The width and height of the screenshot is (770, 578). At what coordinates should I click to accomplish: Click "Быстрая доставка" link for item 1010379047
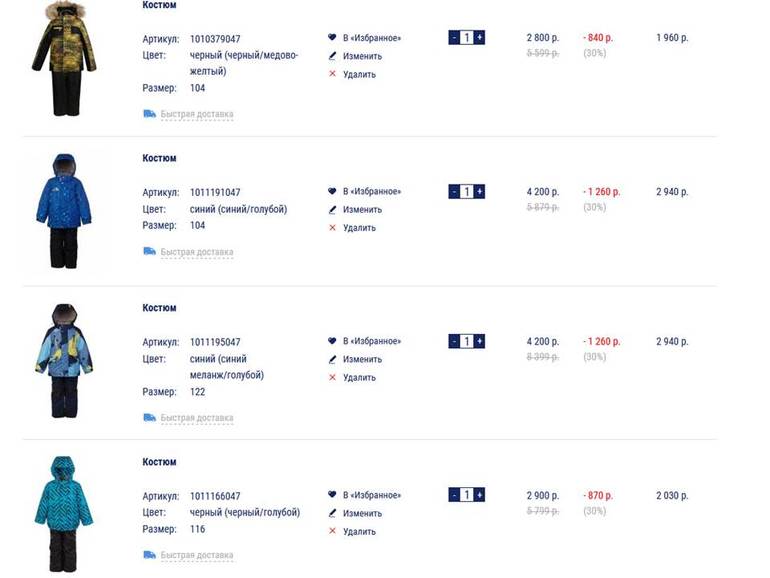coord(197,115)
